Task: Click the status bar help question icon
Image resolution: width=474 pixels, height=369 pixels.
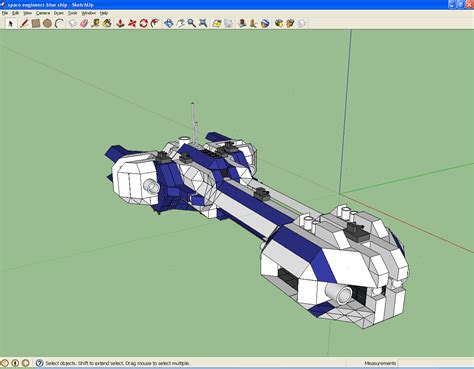Action: pyautogui.click(x=39, y=363)
